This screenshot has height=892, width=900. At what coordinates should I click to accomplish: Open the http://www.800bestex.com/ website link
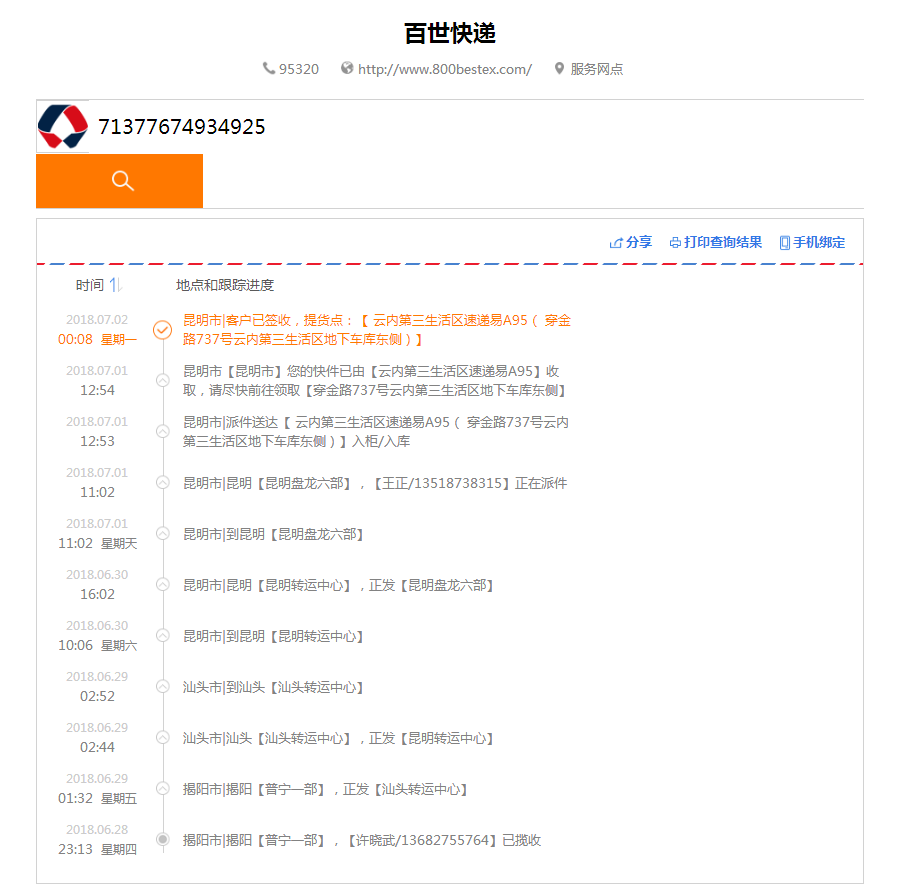pos(445,69)
